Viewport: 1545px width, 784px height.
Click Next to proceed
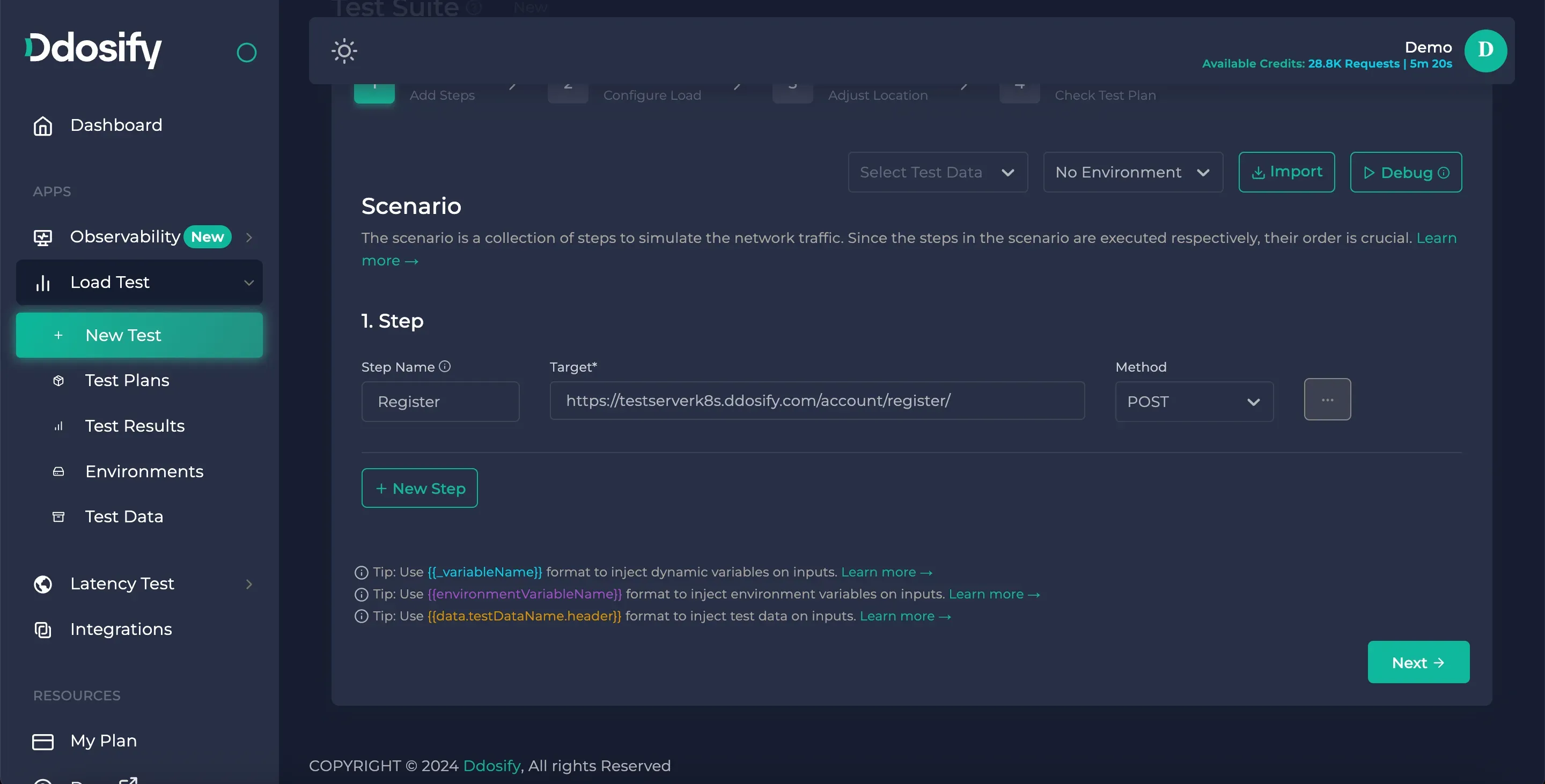point(1418,662)
